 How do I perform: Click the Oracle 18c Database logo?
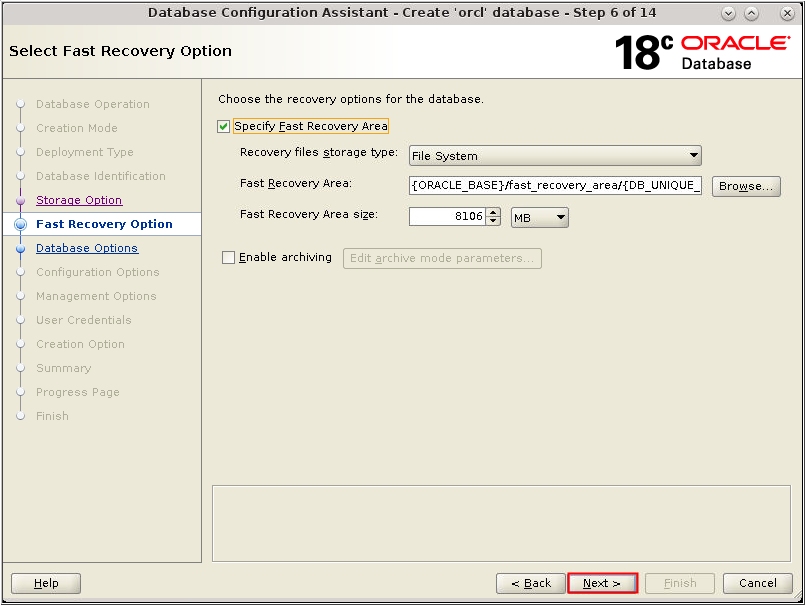click(x=702, y=52)
